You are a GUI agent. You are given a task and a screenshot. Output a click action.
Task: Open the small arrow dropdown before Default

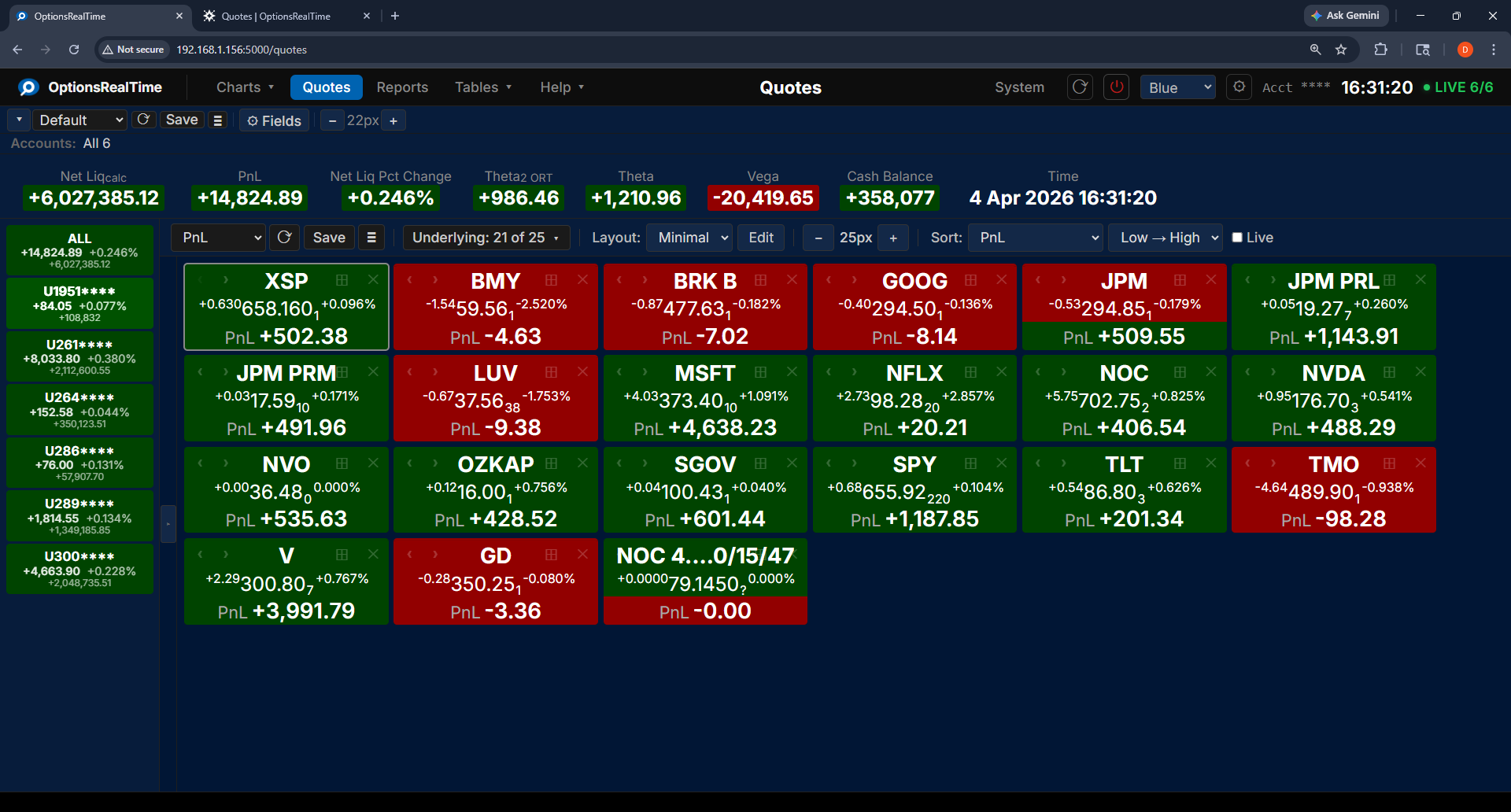pyautogui.click(x=19, y=120)
